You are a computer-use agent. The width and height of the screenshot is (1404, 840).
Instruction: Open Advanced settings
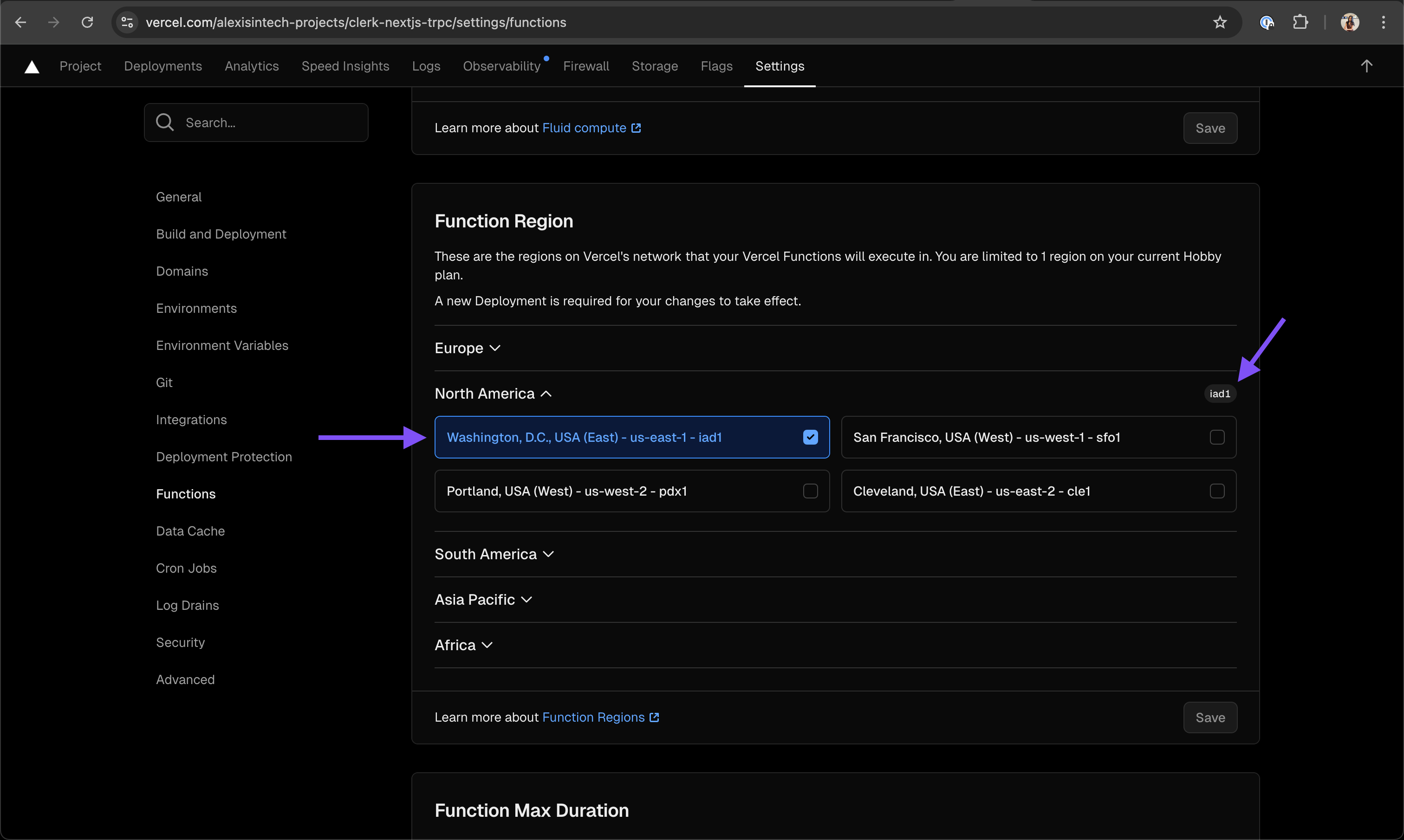185,679
